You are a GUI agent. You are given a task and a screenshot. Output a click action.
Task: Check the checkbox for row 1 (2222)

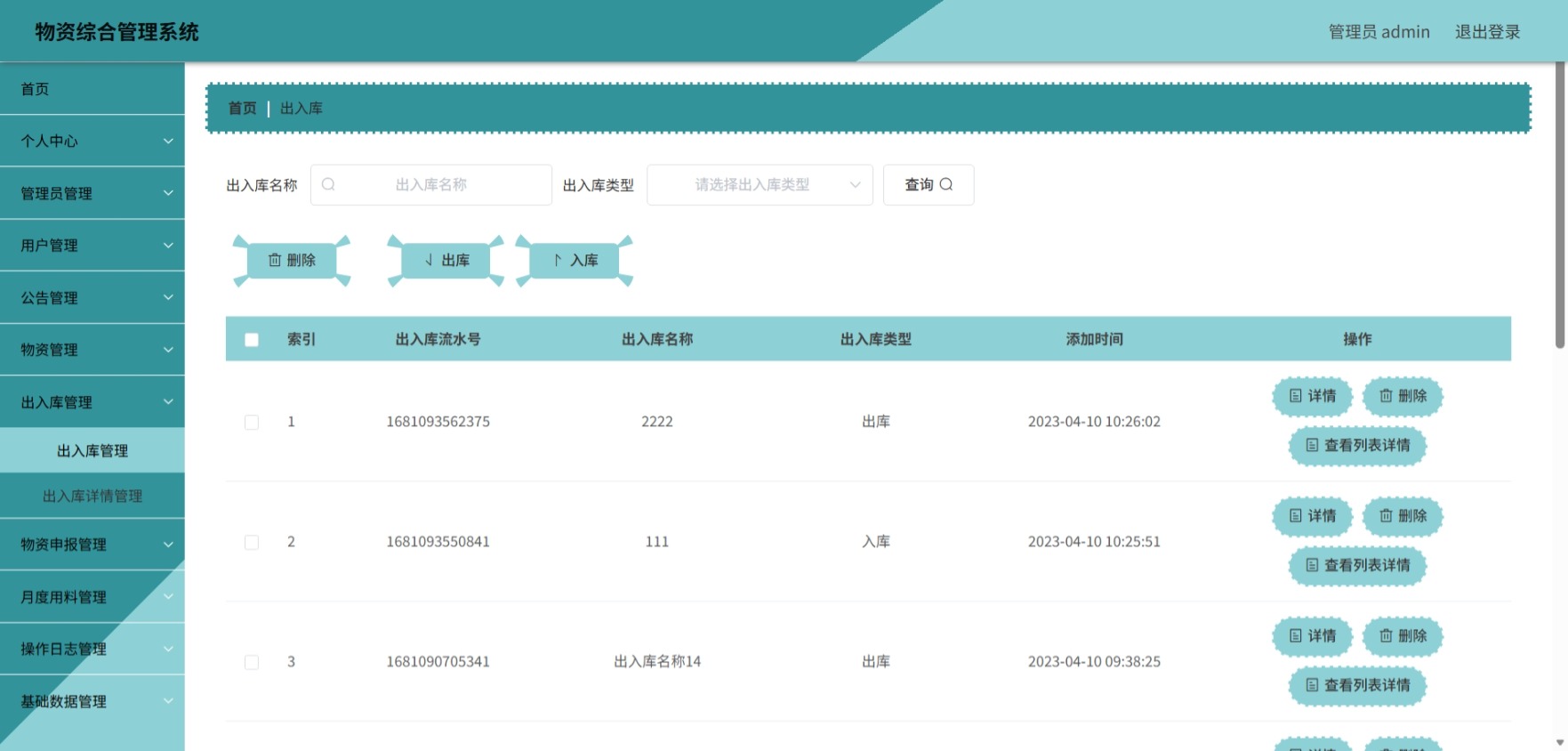(x=252, y=422)
